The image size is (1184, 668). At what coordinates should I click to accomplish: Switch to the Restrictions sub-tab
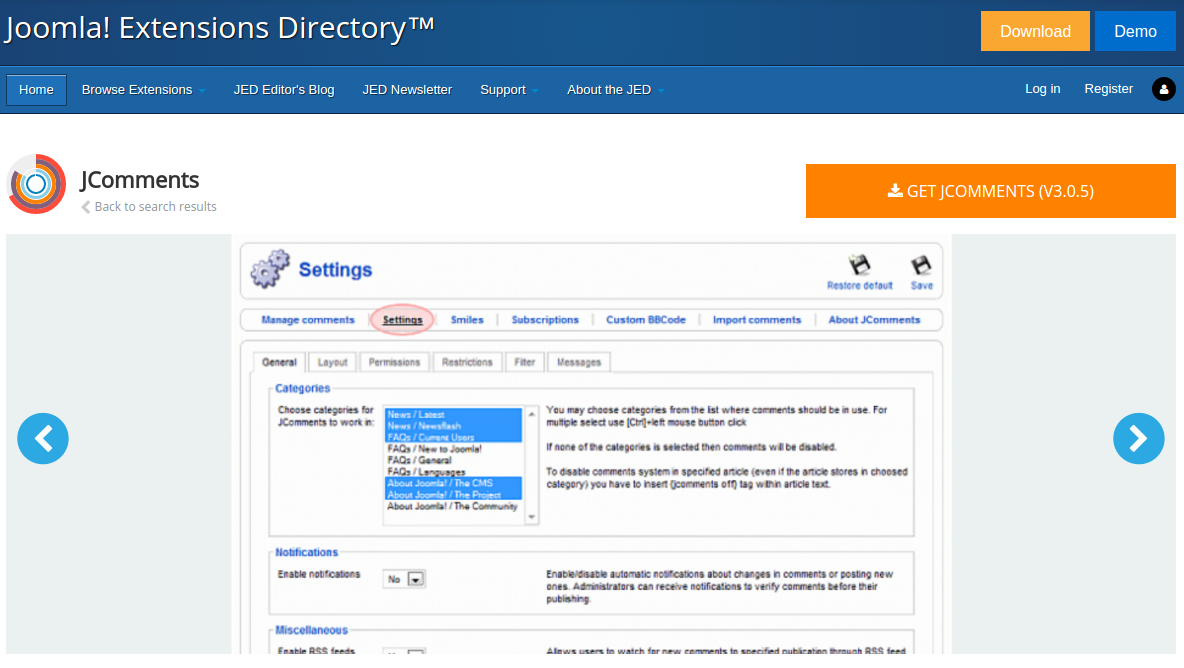[467, 362]
